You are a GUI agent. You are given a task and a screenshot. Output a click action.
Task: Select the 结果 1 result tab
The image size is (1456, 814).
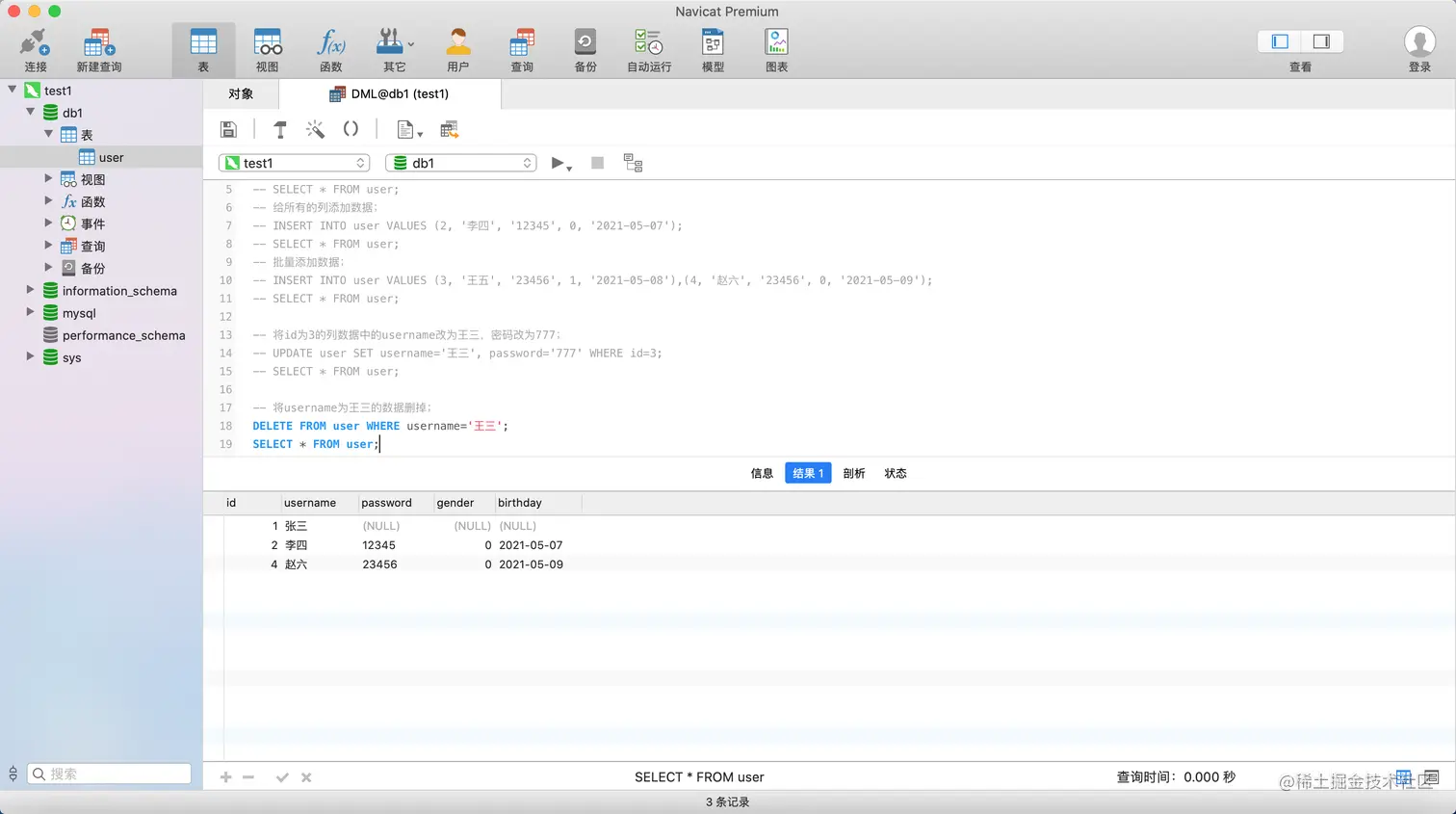click(808, 473)
